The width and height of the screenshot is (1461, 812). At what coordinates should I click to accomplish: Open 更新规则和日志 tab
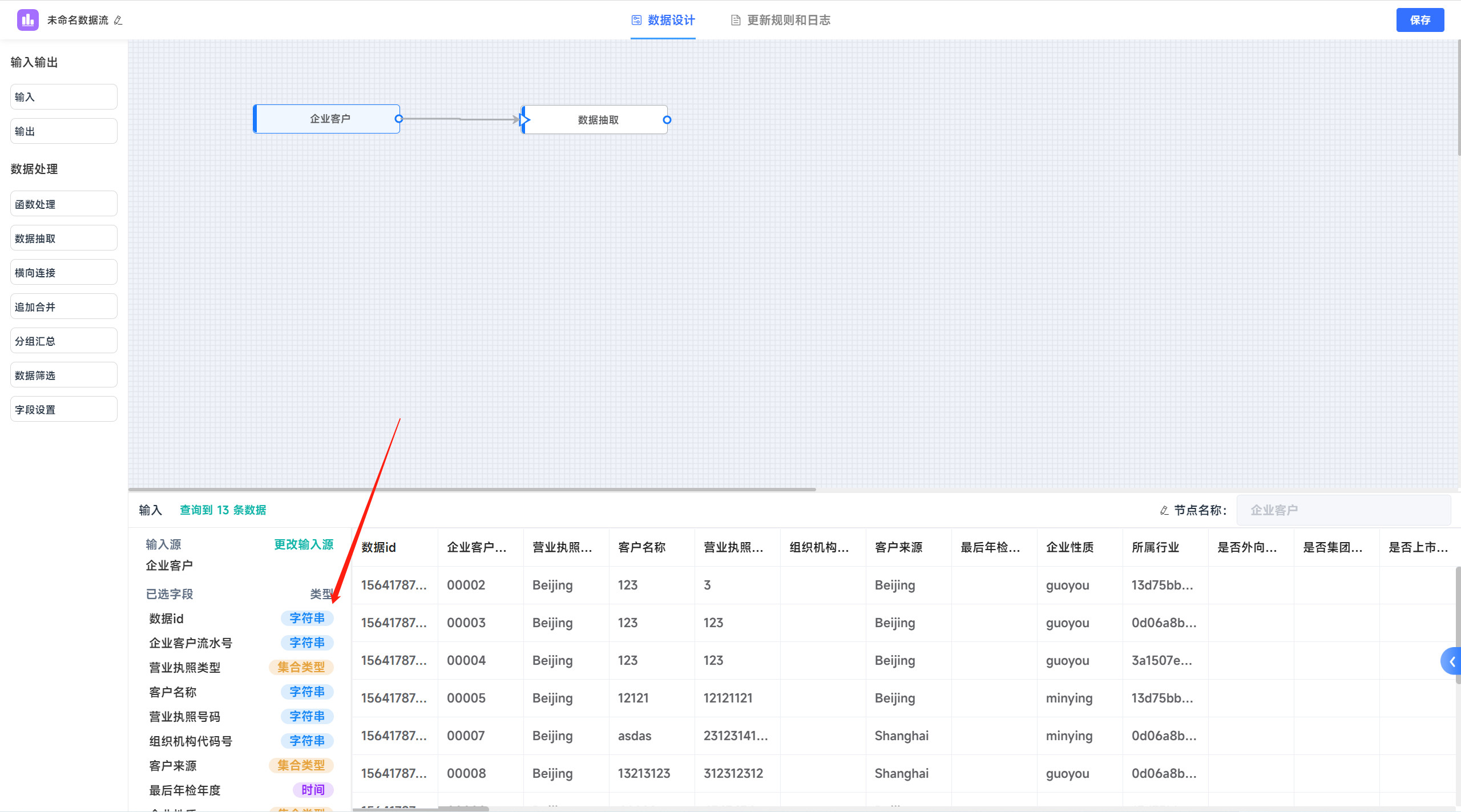pos(780,21)
